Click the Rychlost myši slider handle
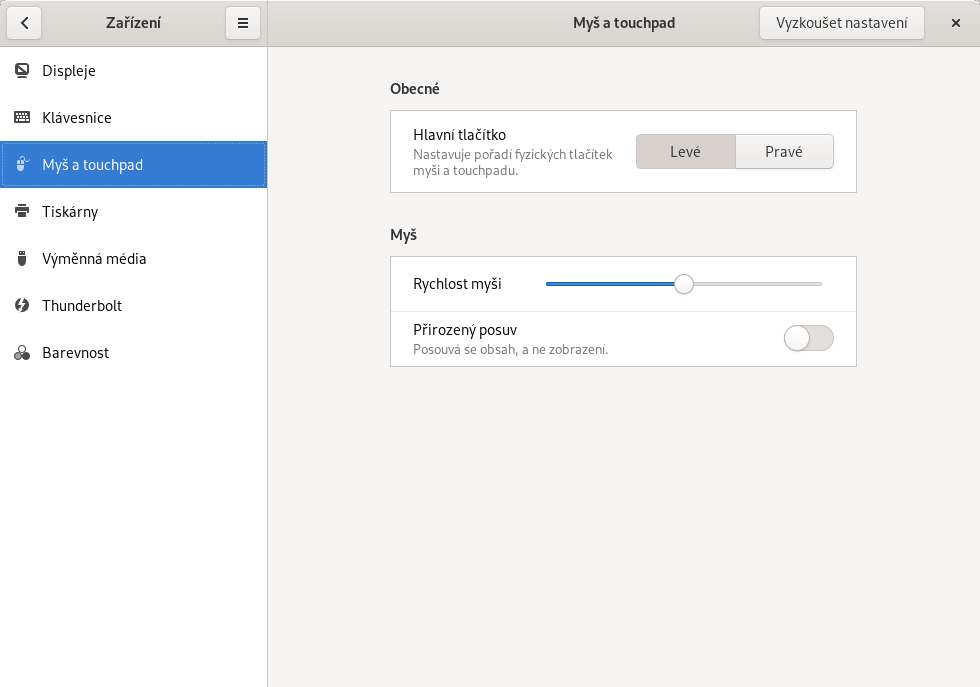Screen dimensions: 980x687 point(684,284)
